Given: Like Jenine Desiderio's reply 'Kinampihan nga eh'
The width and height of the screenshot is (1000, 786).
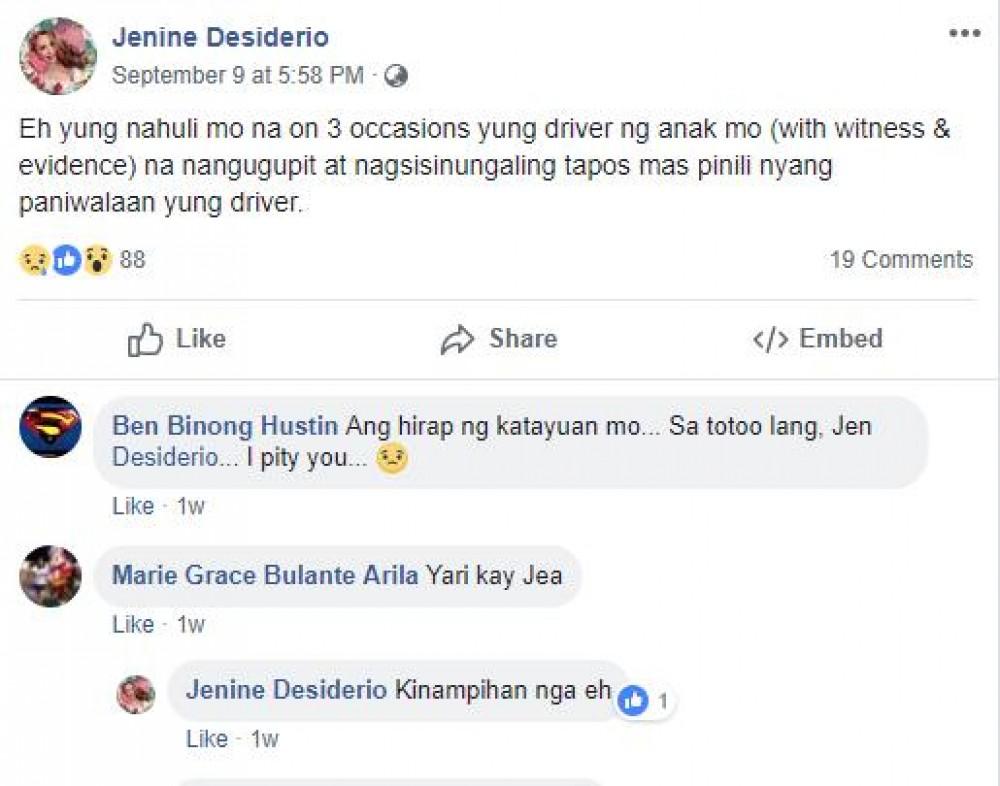Looking at the screenshot, I should coord(207,739).
